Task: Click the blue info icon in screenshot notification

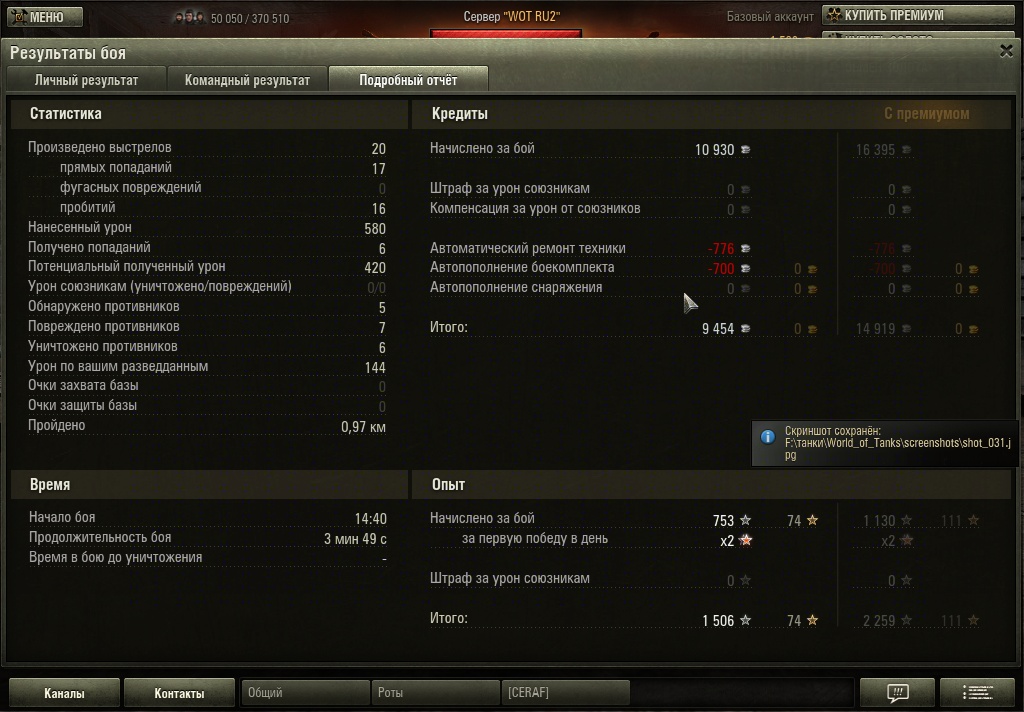Action: pyautogui.click(x=768, y=436)
